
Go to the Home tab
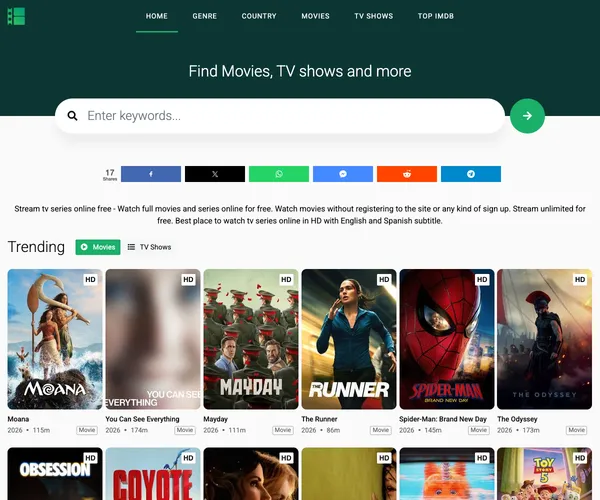pyautogui.click(x=157, y=16)
